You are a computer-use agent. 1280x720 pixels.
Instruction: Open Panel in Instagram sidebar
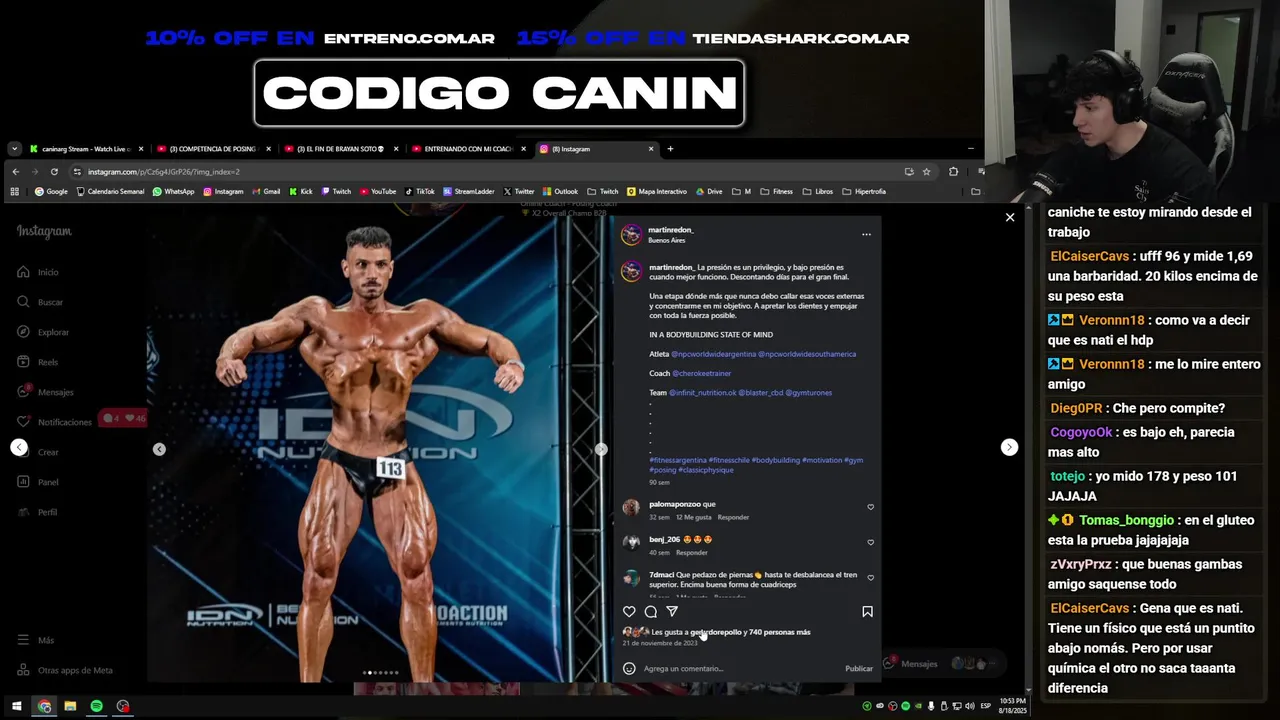(37, 482)
